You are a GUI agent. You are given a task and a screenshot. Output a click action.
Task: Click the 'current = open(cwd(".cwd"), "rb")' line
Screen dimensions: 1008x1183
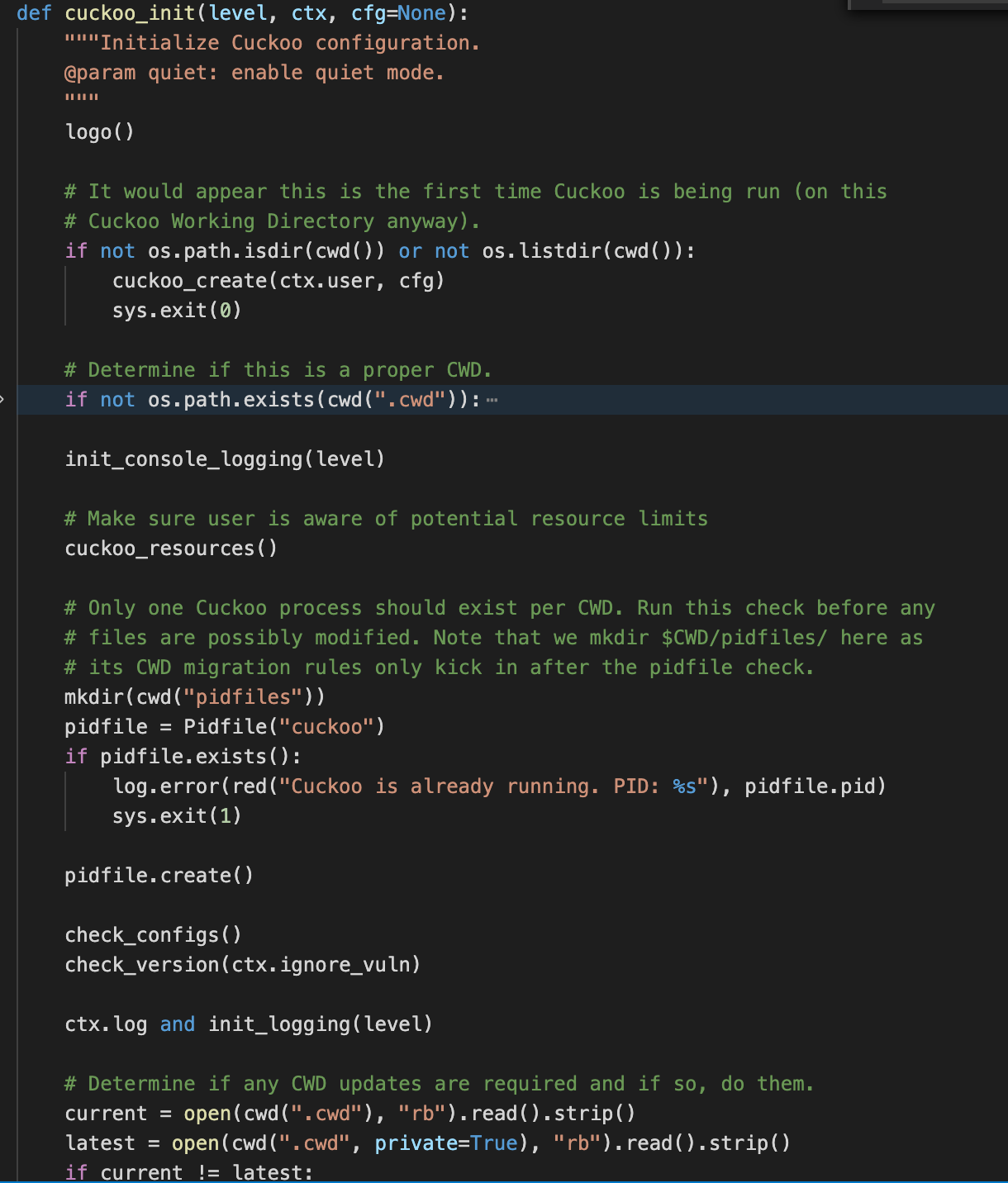[x=350, y=1114]
